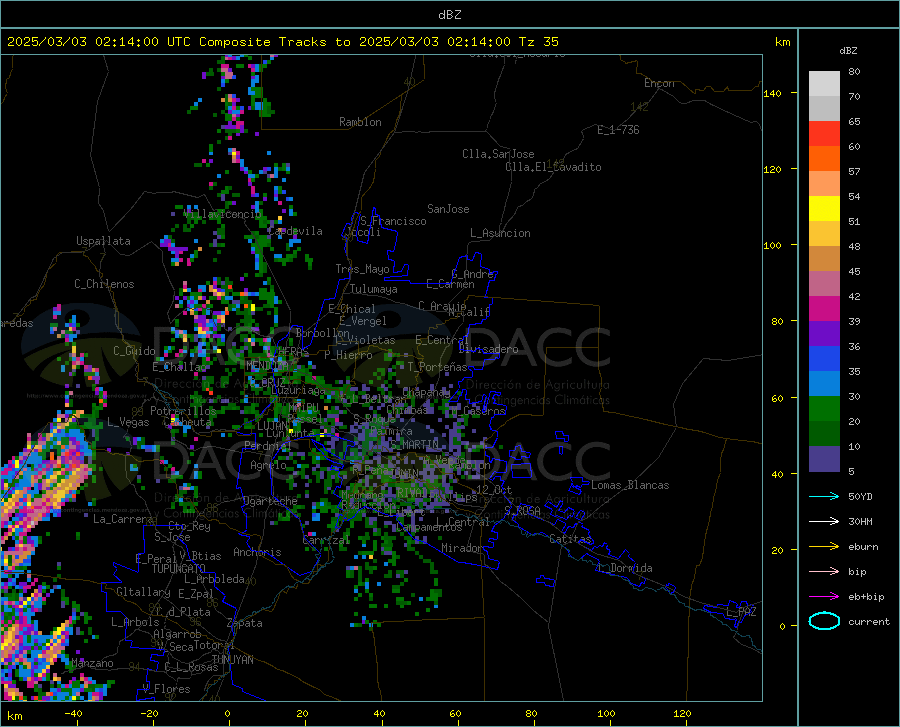
Task: Click the -40 km horizontal axis tick label
Action: coord(73,714)
